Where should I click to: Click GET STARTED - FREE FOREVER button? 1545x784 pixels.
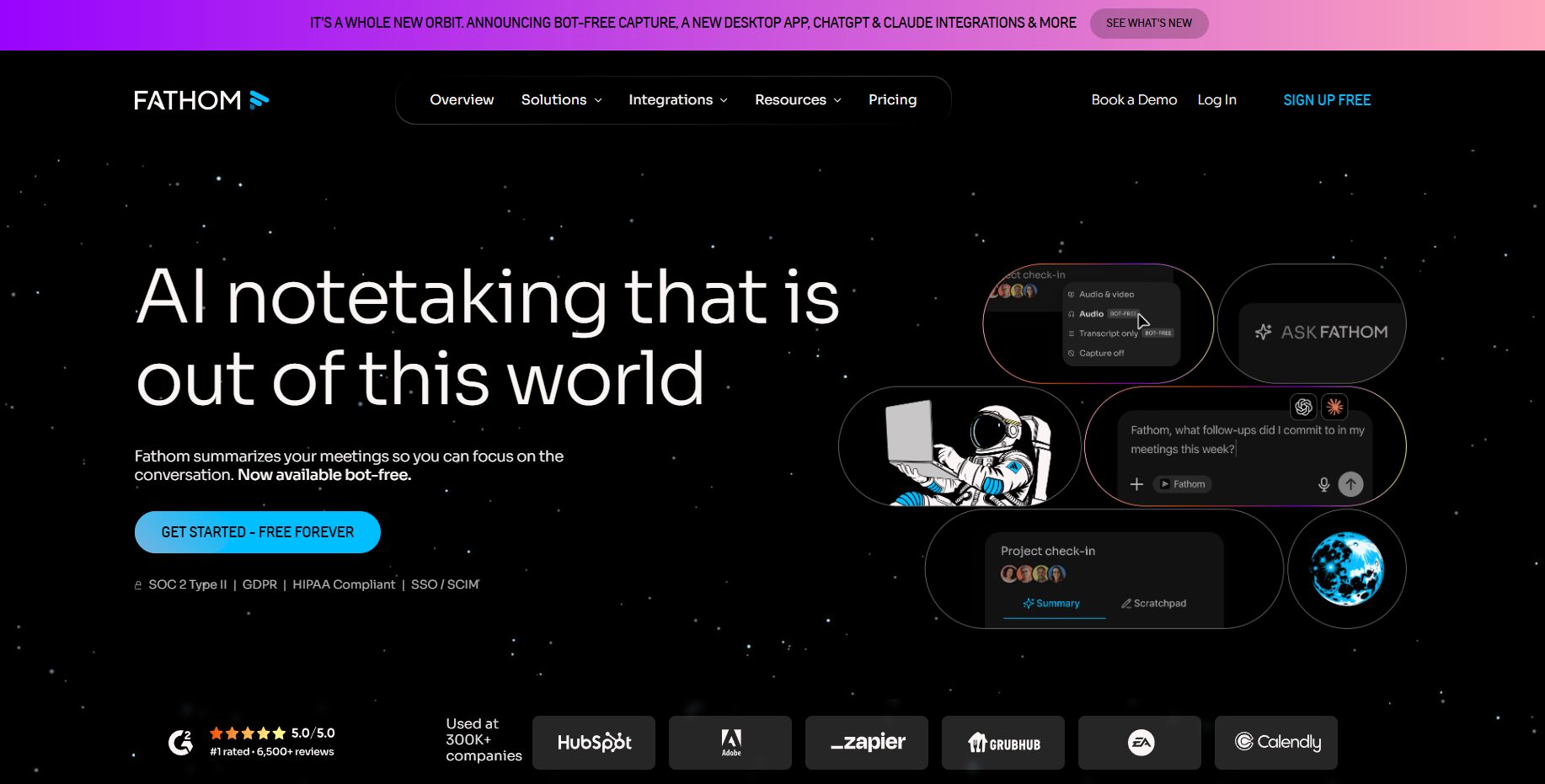258,532
